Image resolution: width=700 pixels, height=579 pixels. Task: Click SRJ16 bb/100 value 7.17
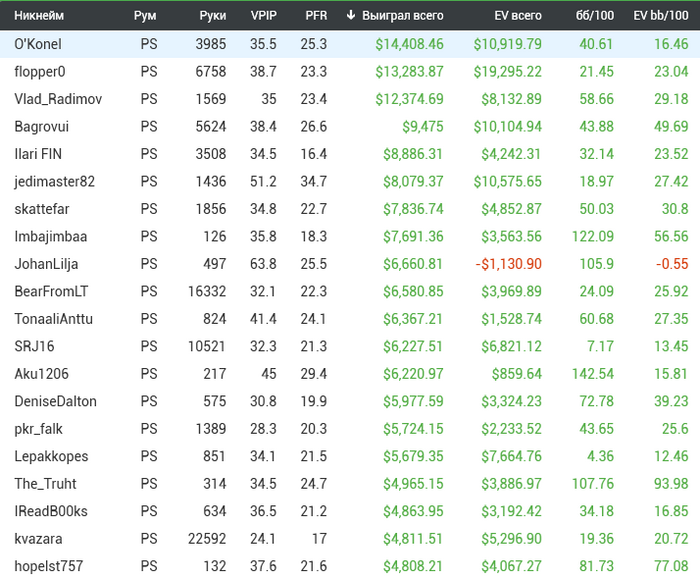click(600, 346)
